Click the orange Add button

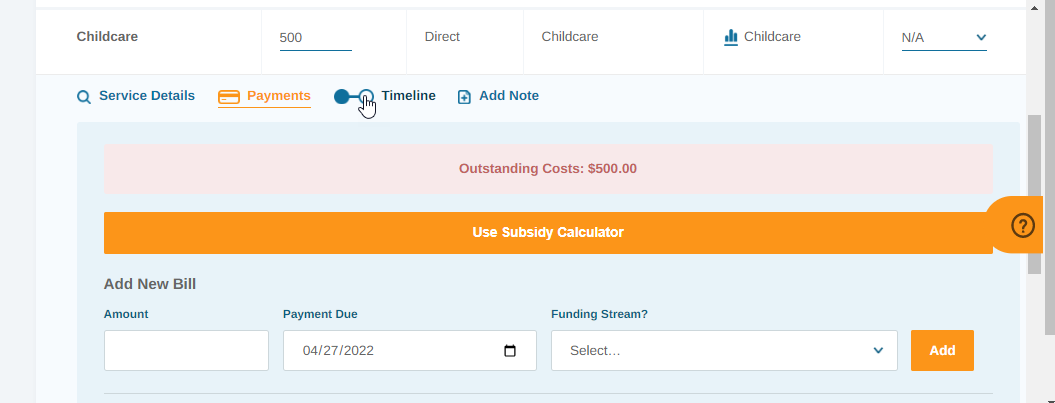point(942,351)
